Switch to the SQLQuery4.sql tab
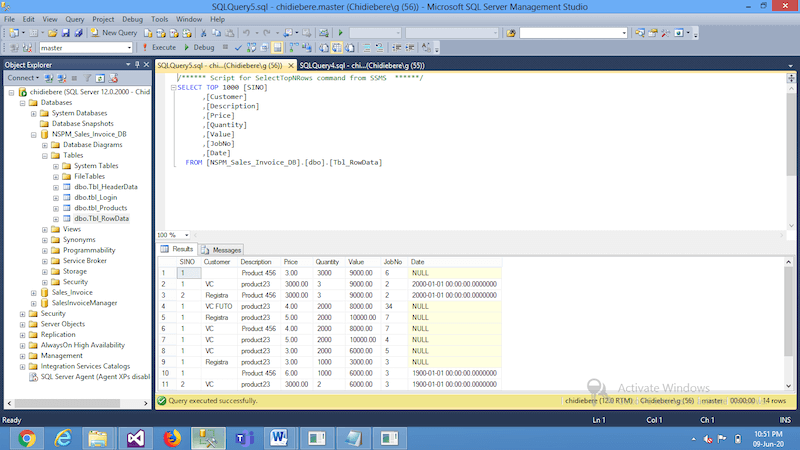 point(362,65)
